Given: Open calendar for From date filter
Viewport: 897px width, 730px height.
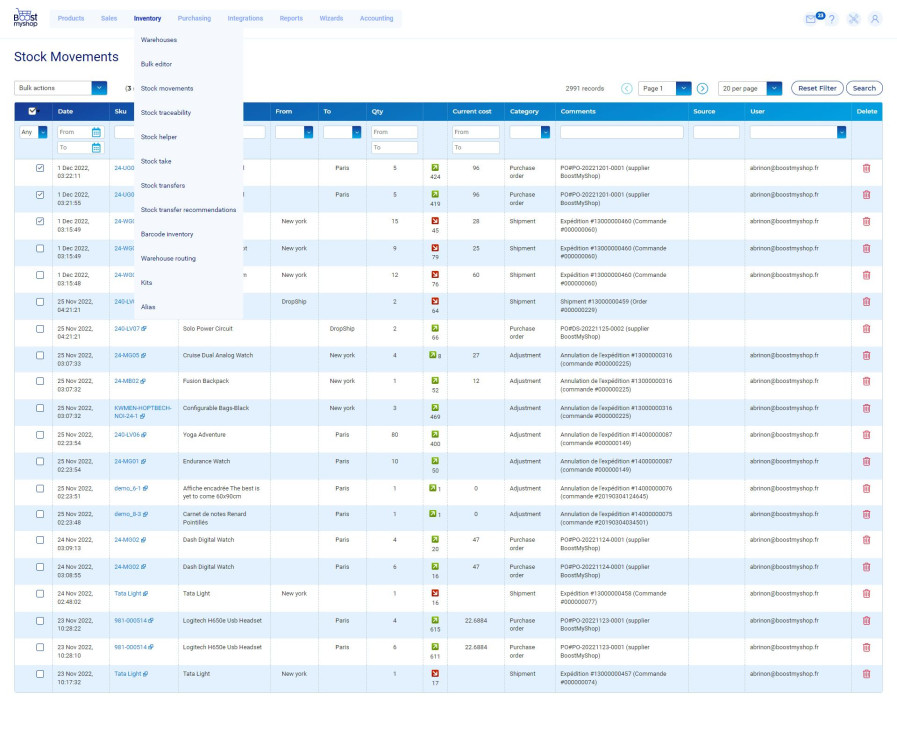Looking at the screenshot, I should (x=96, y=132).
